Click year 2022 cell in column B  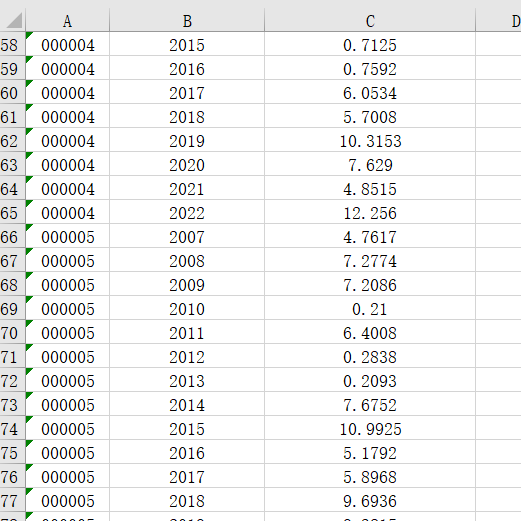tap(187, 213)
